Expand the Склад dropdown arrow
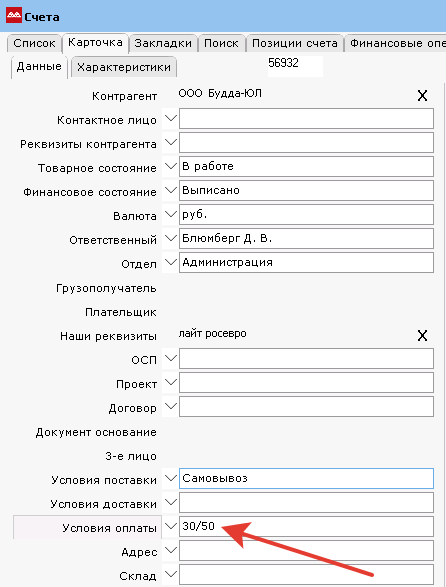Image resolution: width=446 pixels, height=587 pixels. tap(171, 574)
